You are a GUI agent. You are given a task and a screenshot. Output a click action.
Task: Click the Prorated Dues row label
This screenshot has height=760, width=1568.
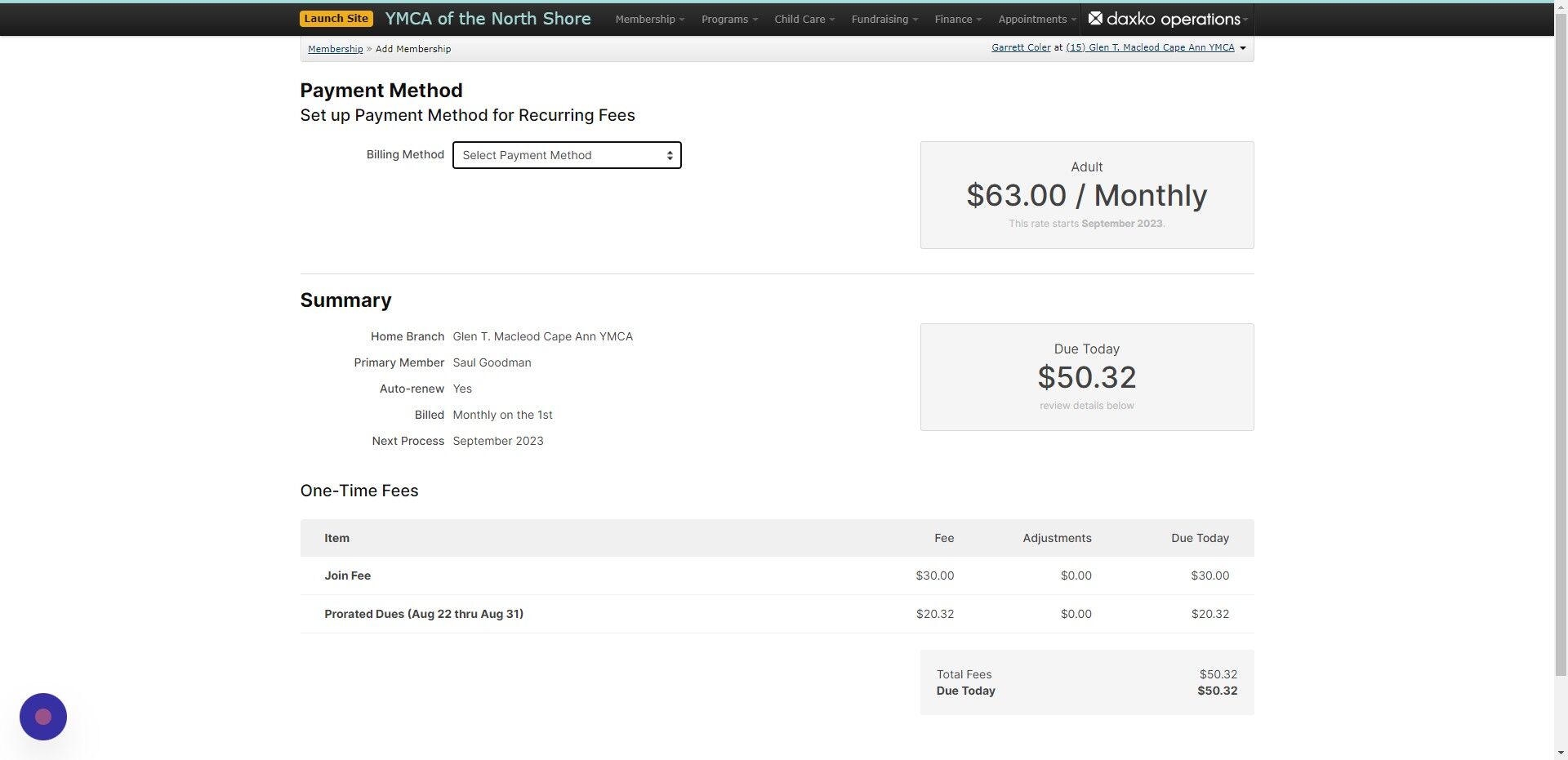(424, 614)
